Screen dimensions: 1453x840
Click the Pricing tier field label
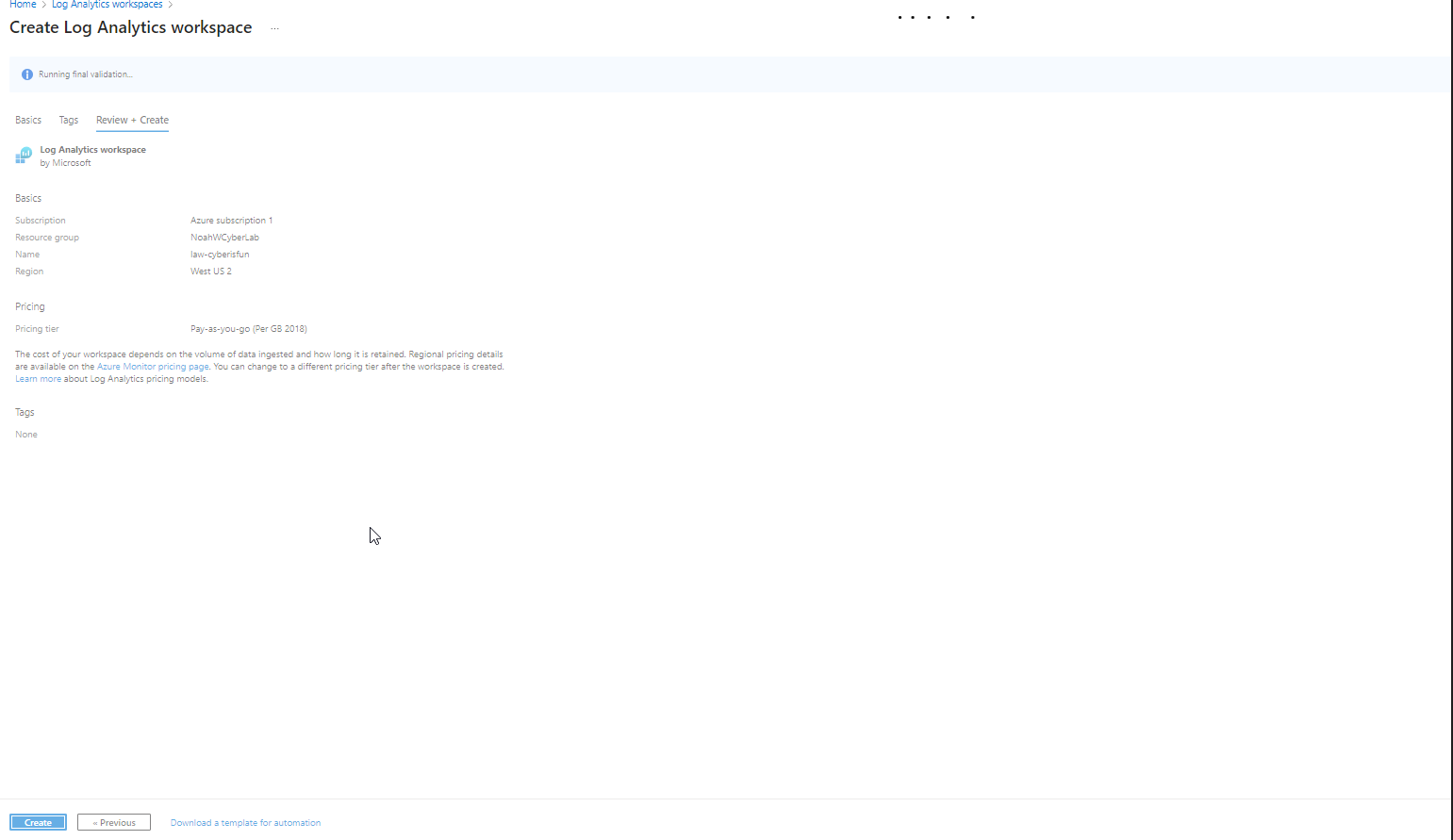tap(37, 329)
